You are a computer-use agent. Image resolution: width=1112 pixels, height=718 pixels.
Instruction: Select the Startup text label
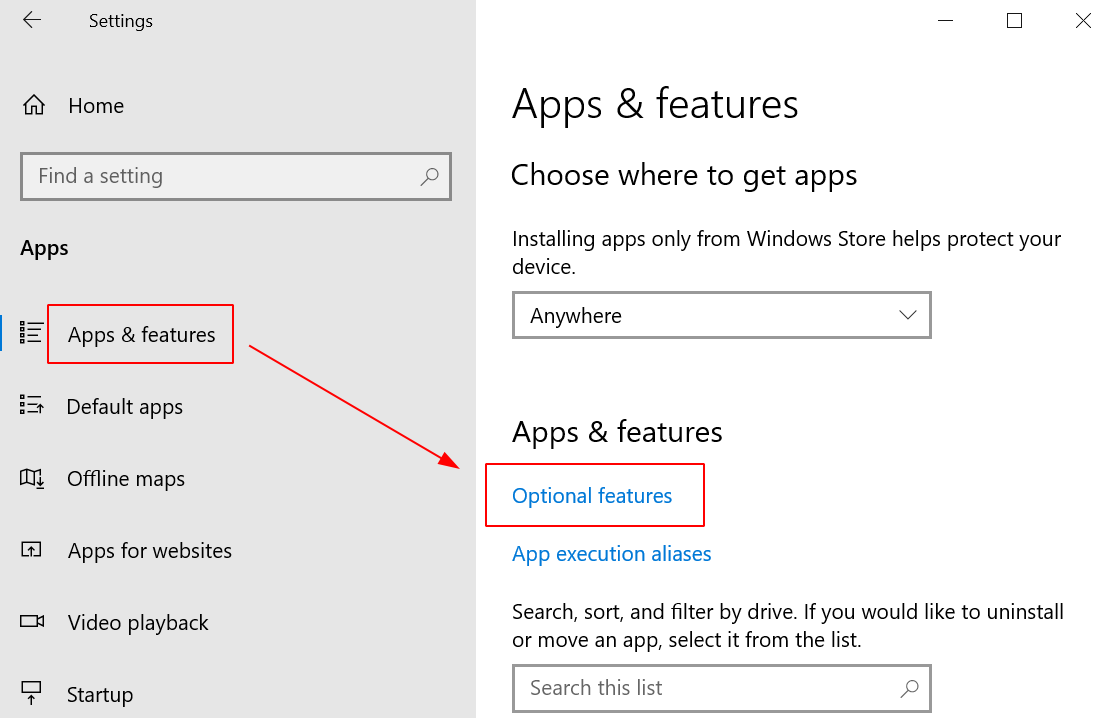(100, 694)
